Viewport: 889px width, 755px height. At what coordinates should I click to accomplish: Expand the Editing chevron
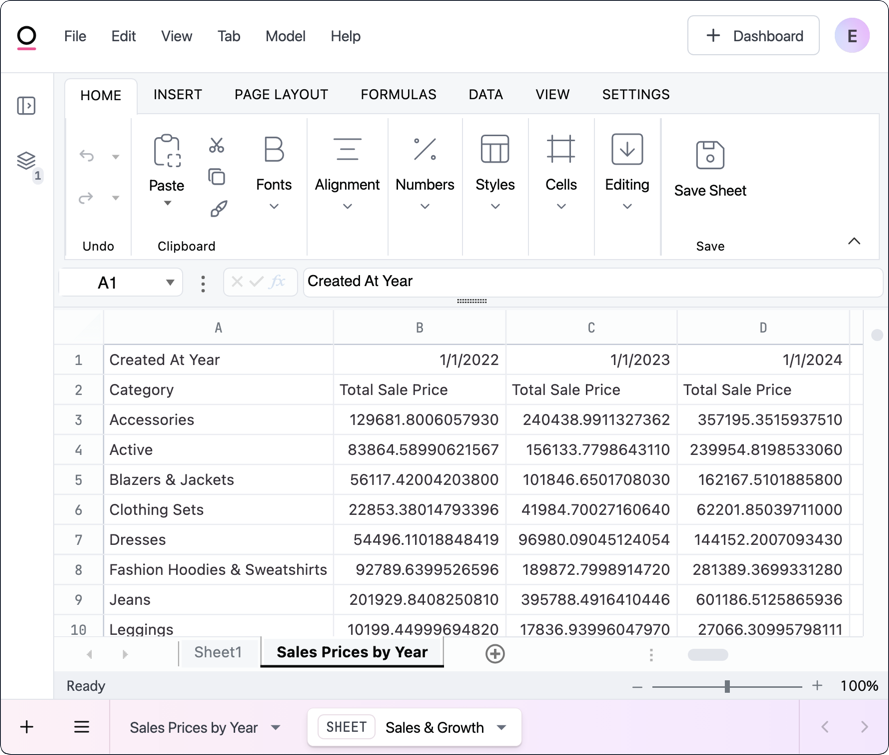(627, 207)
